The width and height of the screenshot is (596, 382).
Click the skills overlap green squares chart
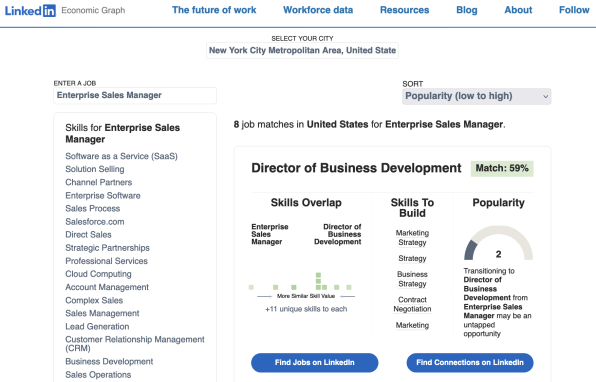pos(300,282)
